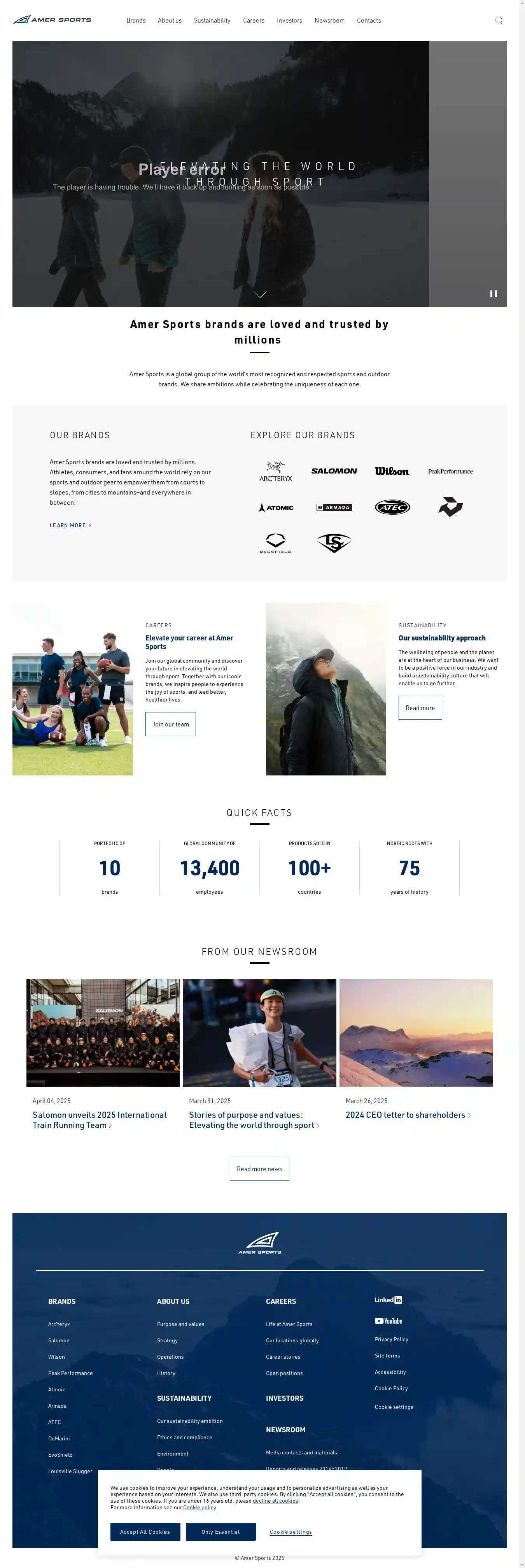Image resolution: width=525 pixels, height=1568 pixels.
Task: Expand Learn More under Our Brands
Action: [70, 525]
